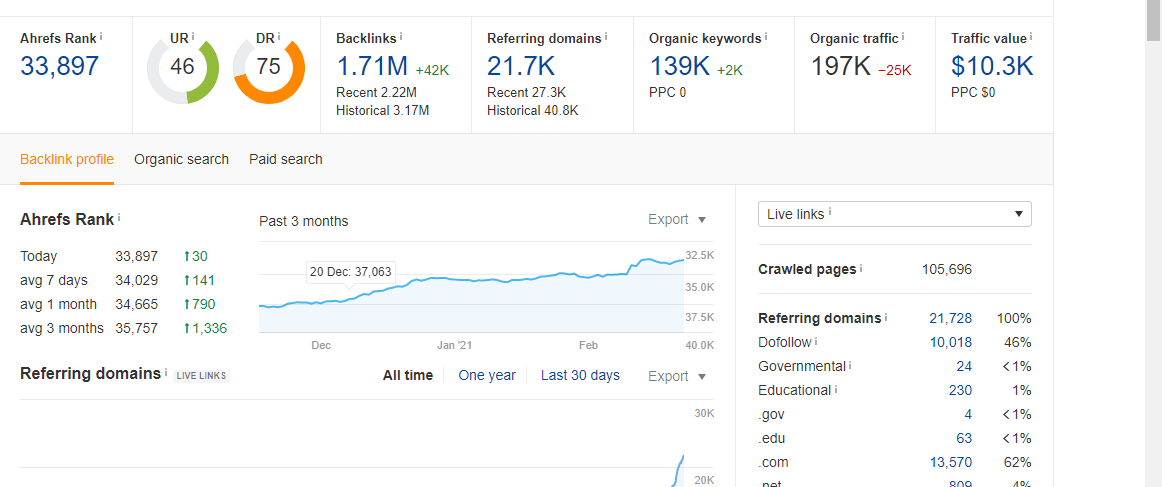This screenshot has height=487, width=1162.
Task: Switch to the Organic search tab
Action: pyautogui.click(x=181, y=159)
